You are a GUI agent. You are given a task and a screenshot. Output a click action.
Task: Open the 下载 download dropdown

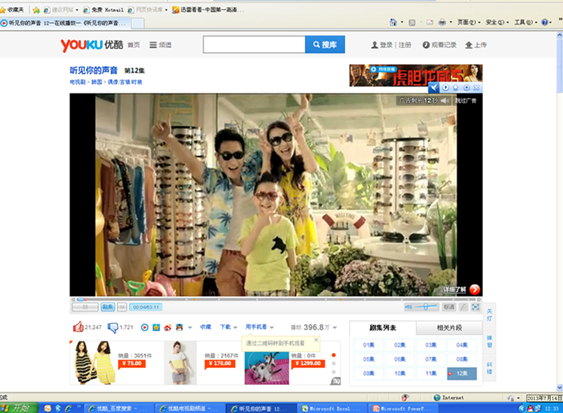229,327
